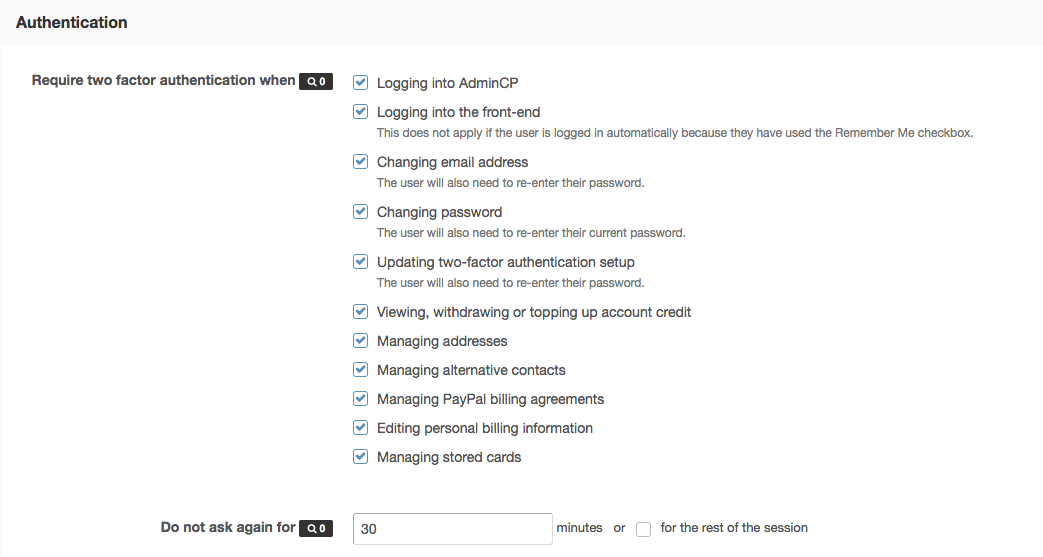Uncheck Viewing, withdrawing or topping up credit
This screenshot has width=1043, height=557.
pyautogui.click(x=361, y=312)
